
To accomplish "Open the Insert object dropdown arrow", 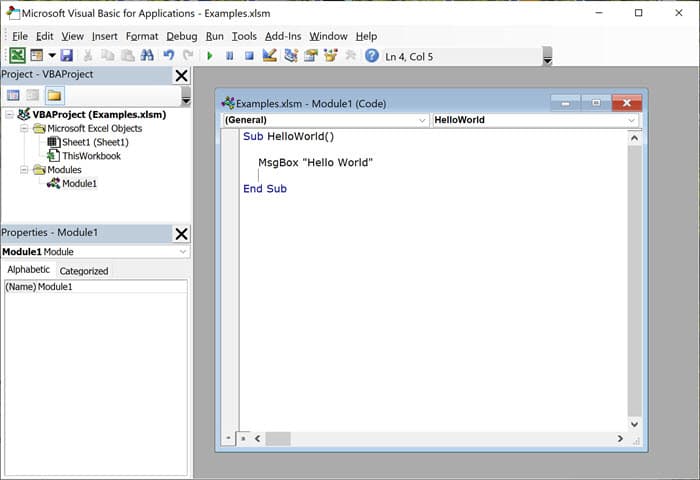I will [52, 56].
